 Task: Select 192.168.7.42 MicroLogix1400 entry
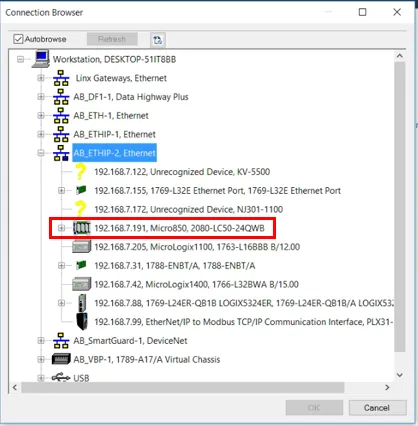(x=196, y=284)
